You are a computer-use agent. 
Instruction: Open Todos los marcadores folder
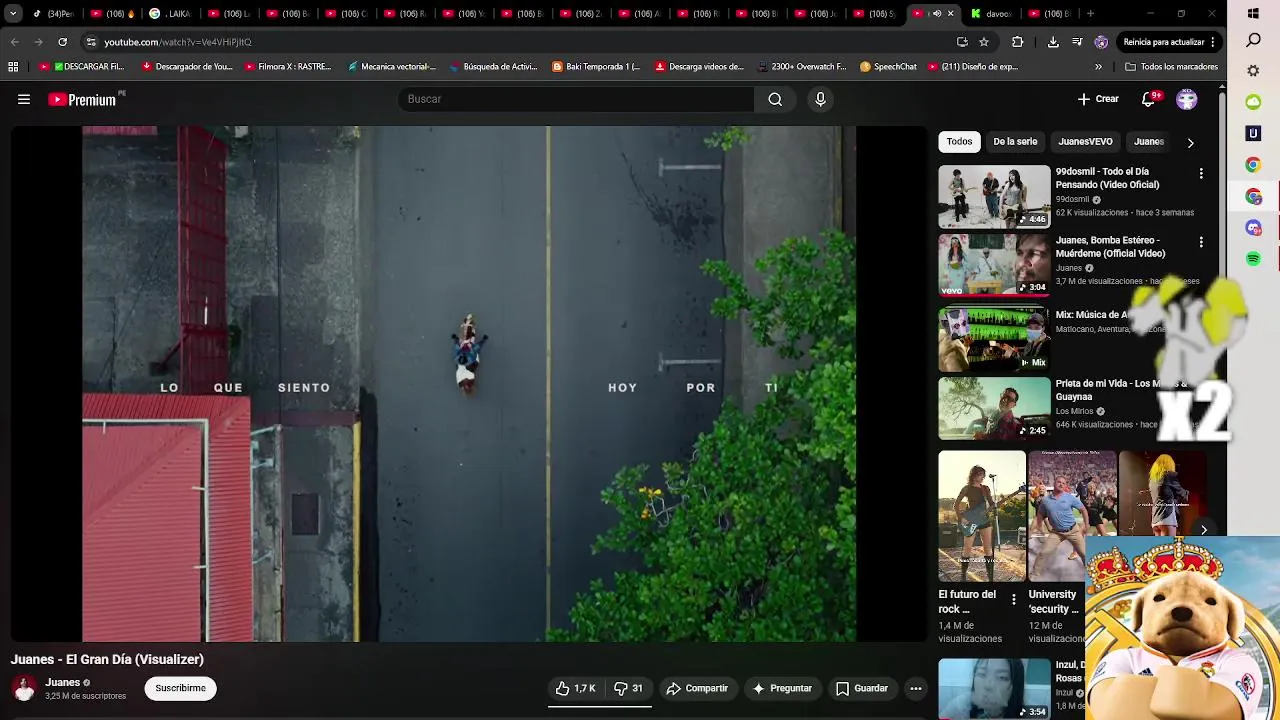click(x=1171, y=67)
